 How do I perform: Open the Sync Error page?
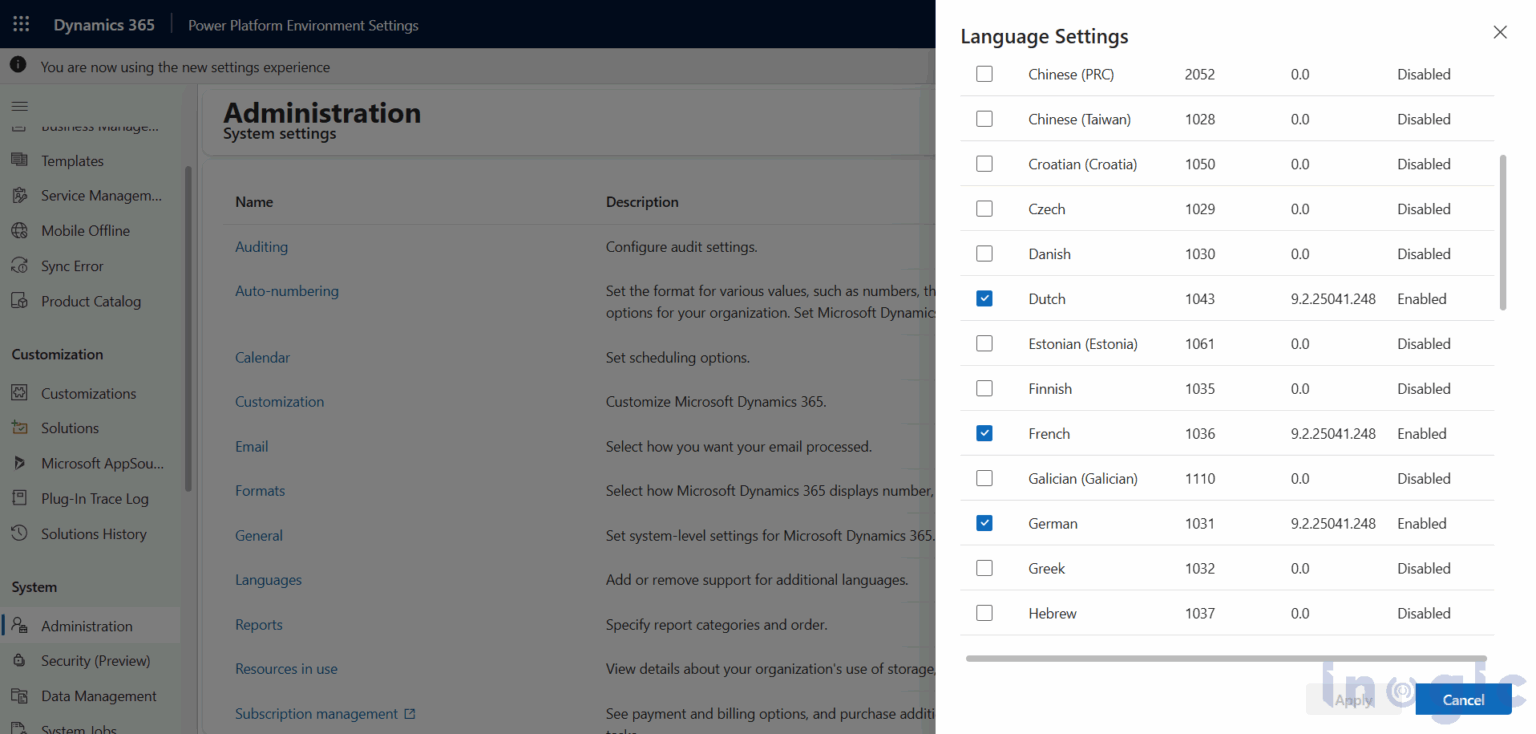pyautogui.click(x=70, y=265)
